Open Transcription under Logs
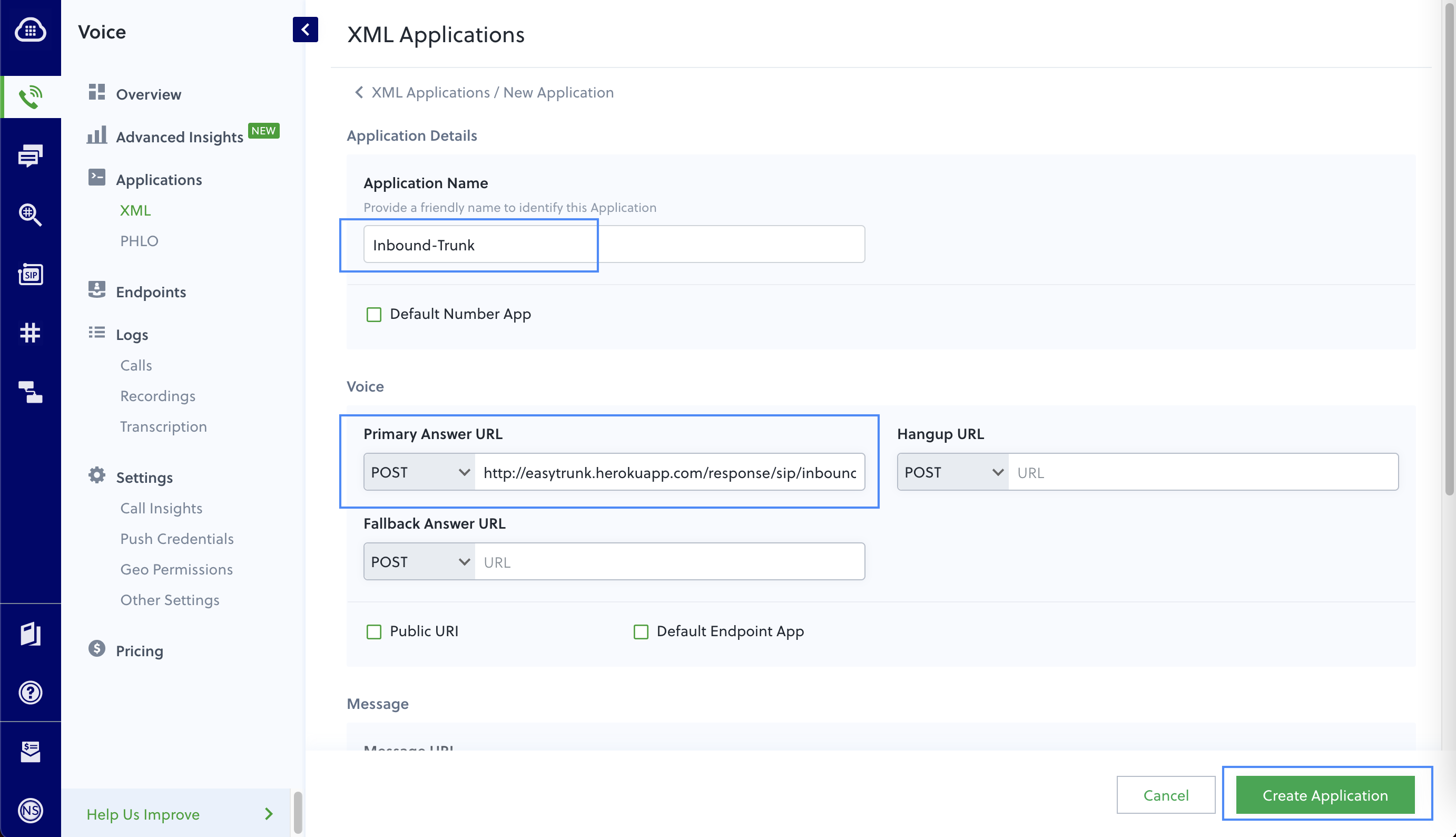Screen dimensions: 1456x837 [164, 426]
